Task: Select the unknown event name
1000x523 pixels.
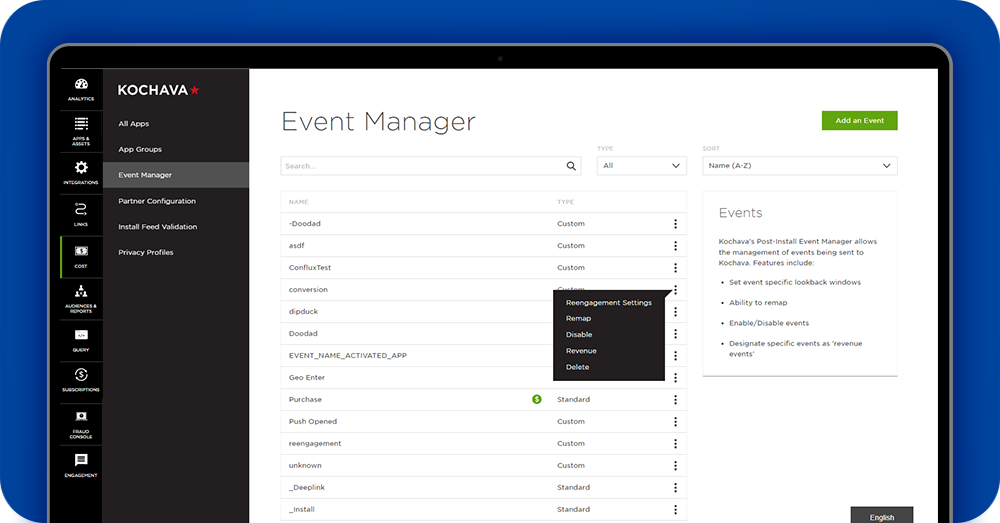Action: 305,466
